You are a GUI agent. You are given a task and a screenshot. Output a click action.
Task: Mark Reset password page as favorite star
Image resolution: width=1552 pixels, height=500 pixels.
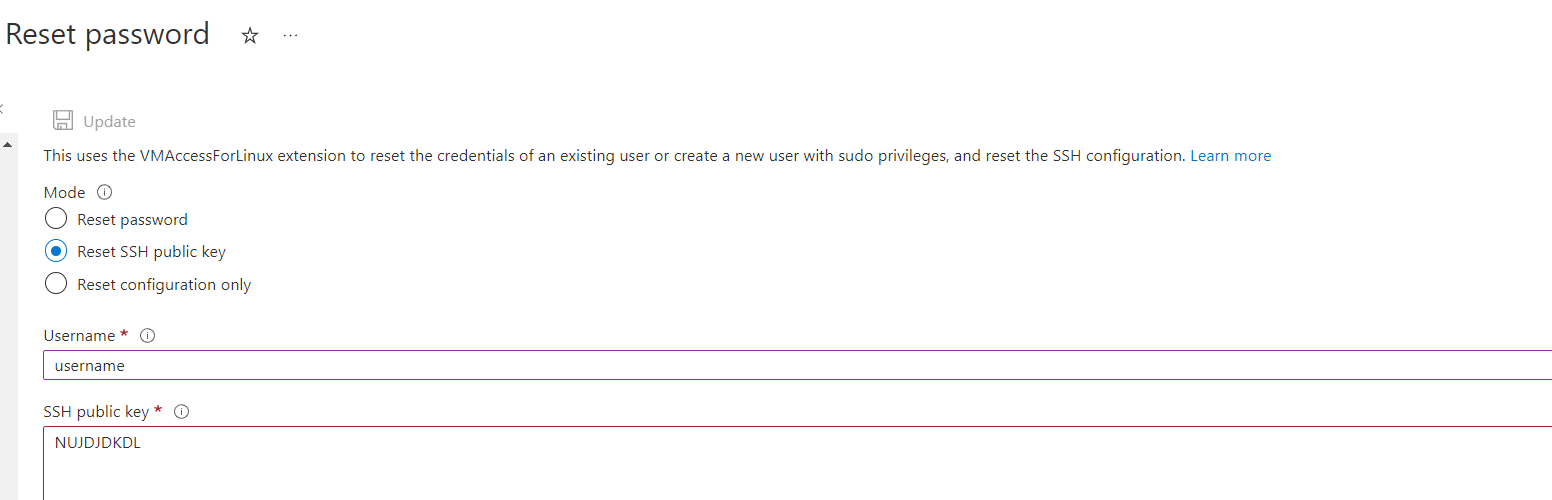(x=250, y=36)
